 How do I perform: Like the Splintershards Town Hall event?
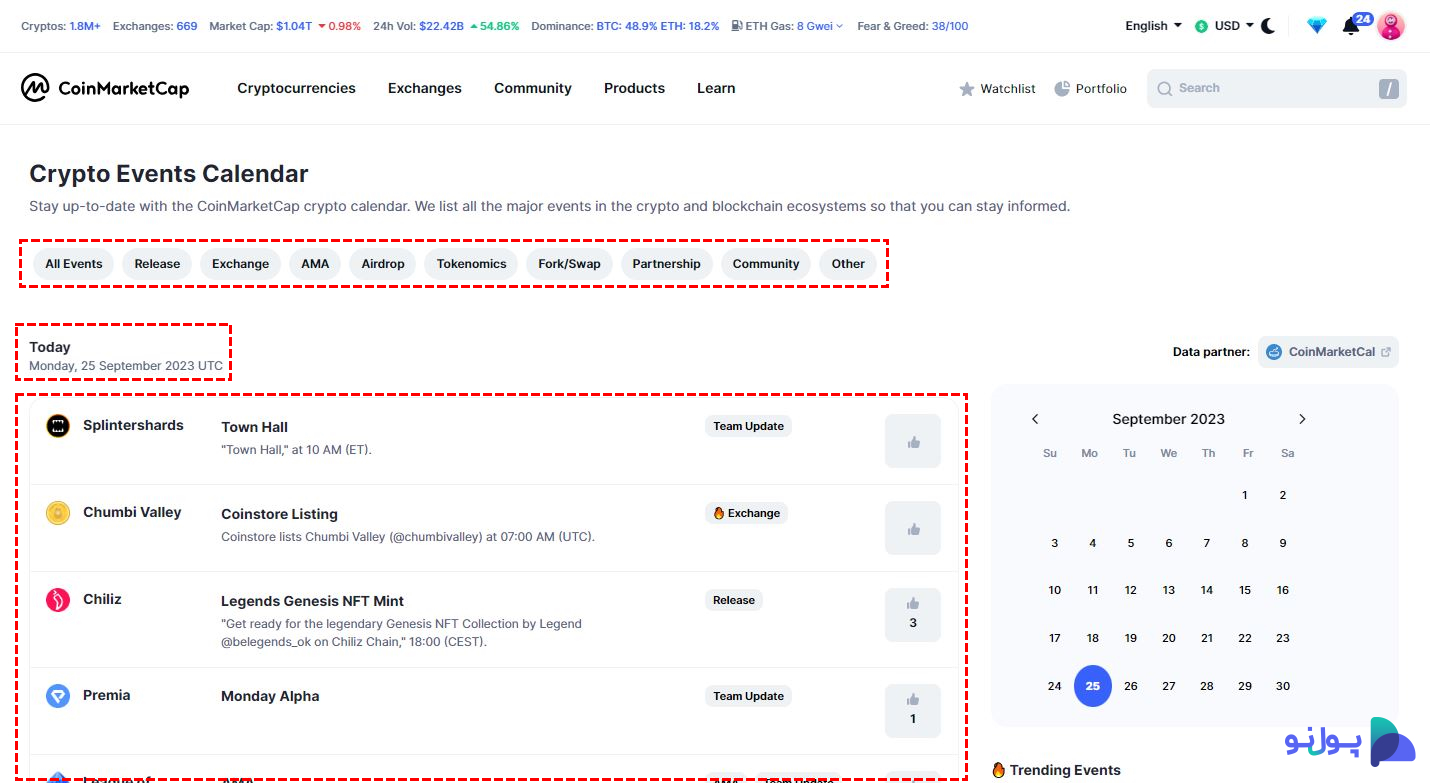tap(913, 441)
